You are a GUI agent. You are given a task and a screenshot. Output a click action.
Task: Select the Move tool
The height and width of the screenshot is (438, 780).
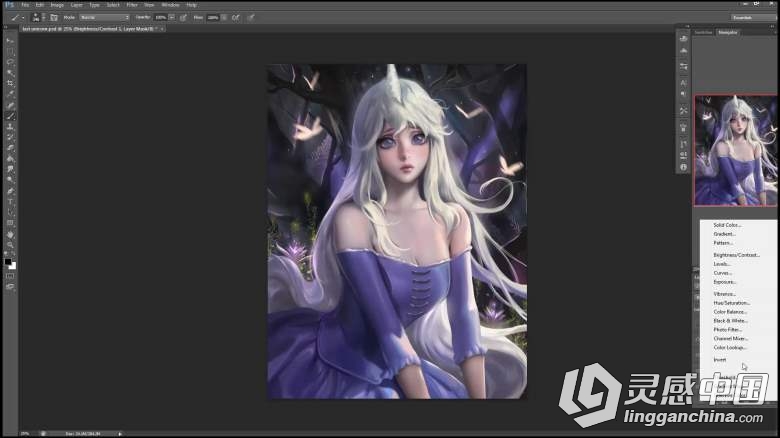click(x=10, y=41)
